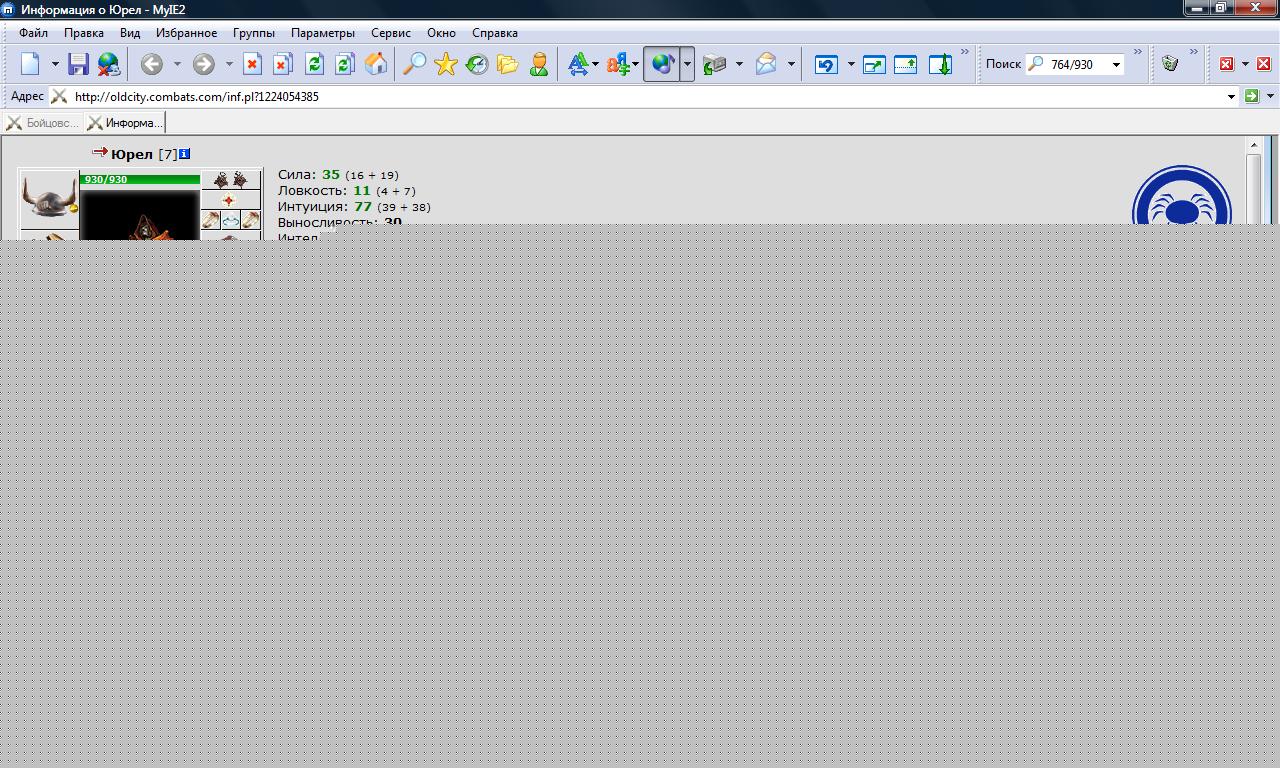Open the Вид menu
This screenshot has width=1280, height=768.
(130, 32)
